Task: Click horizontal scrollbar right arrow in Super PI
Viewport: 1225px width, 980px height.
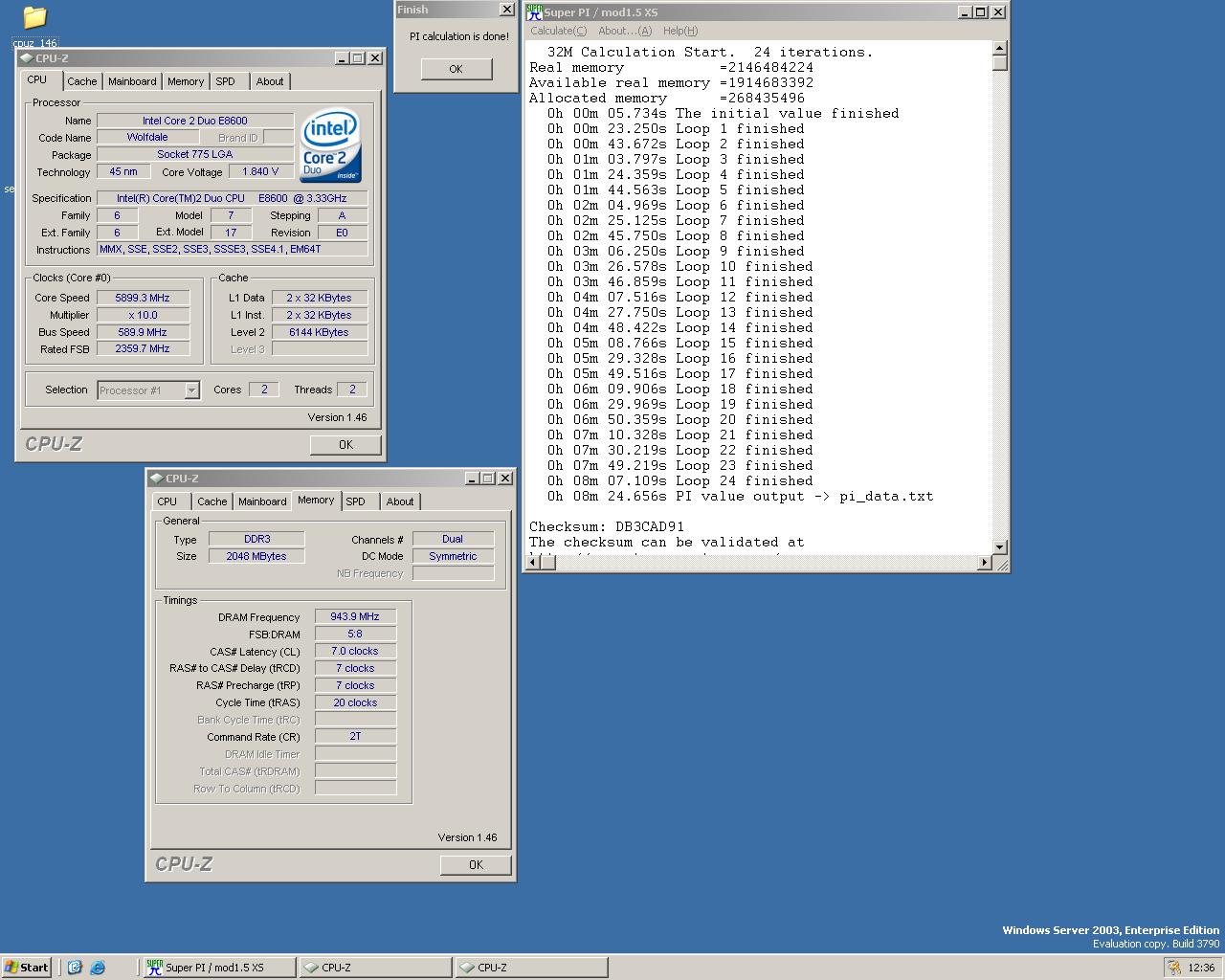Action: 984,563
